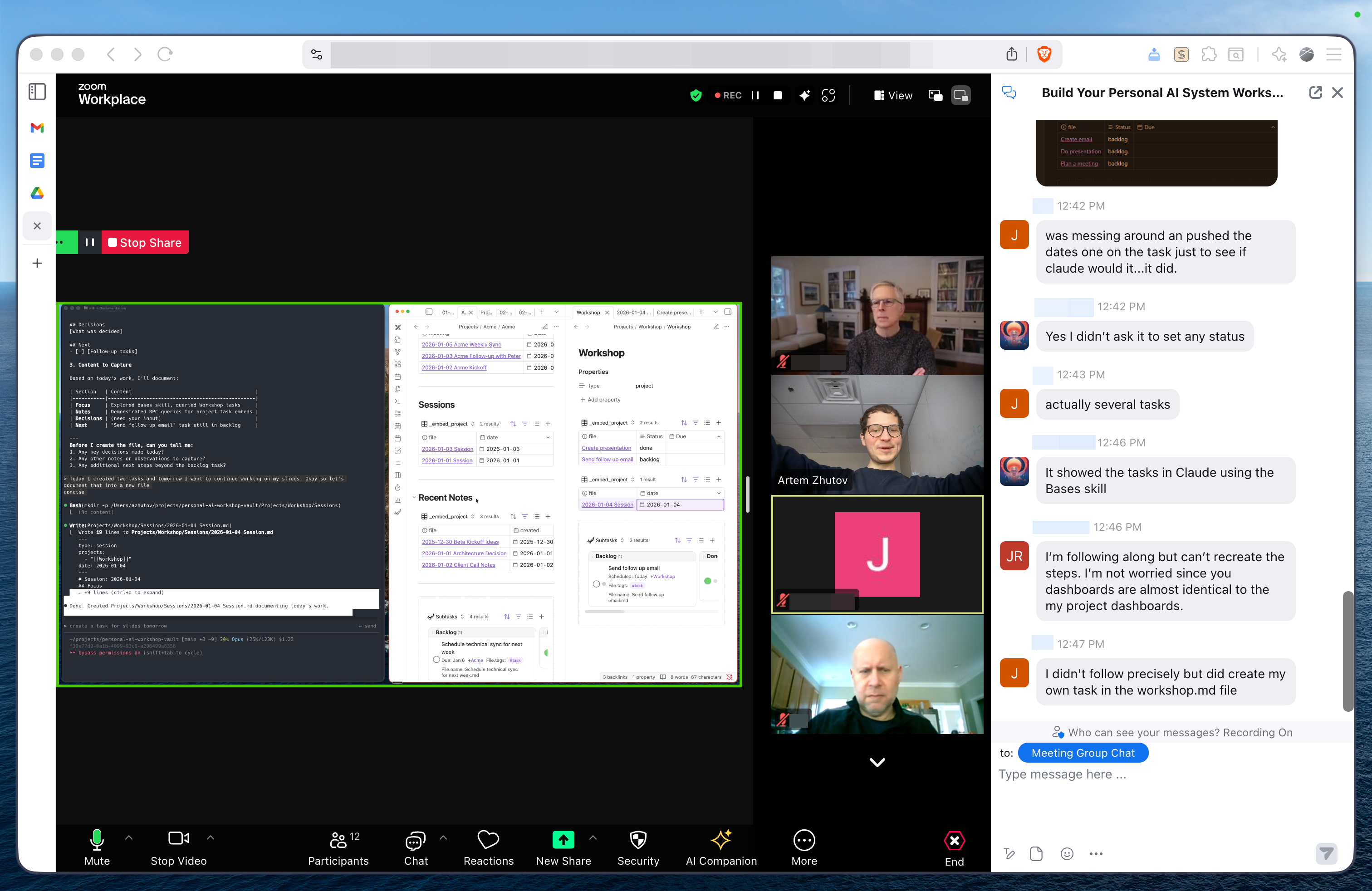This screenshot has width=1372, height=891.
Task: Open the View layout menu in Zoom
Action: 892,95
